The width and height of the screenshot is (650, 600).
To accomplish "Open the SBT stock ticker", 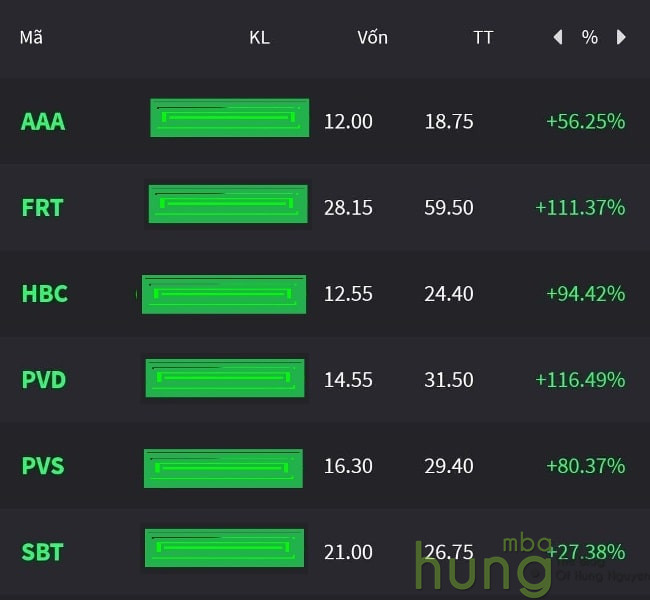I will pos(42,552).
